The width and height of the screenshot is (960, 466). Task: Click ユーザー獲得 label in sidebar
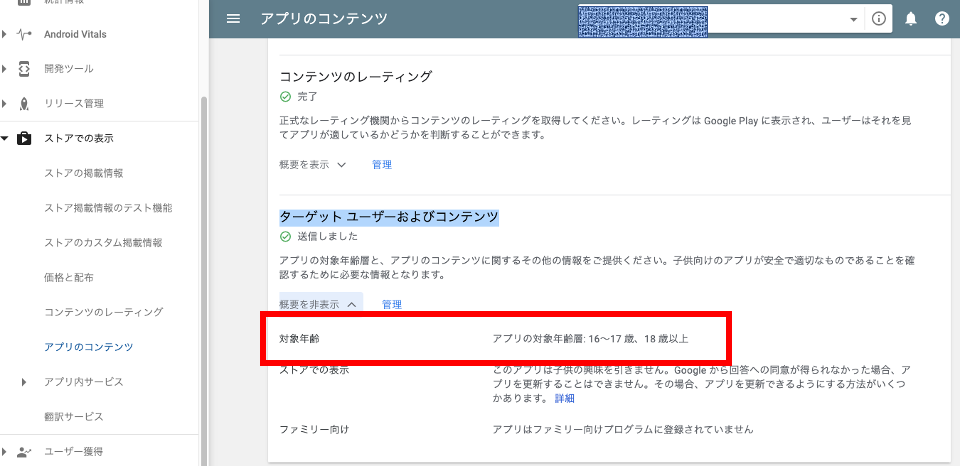(x=74, y=452)
